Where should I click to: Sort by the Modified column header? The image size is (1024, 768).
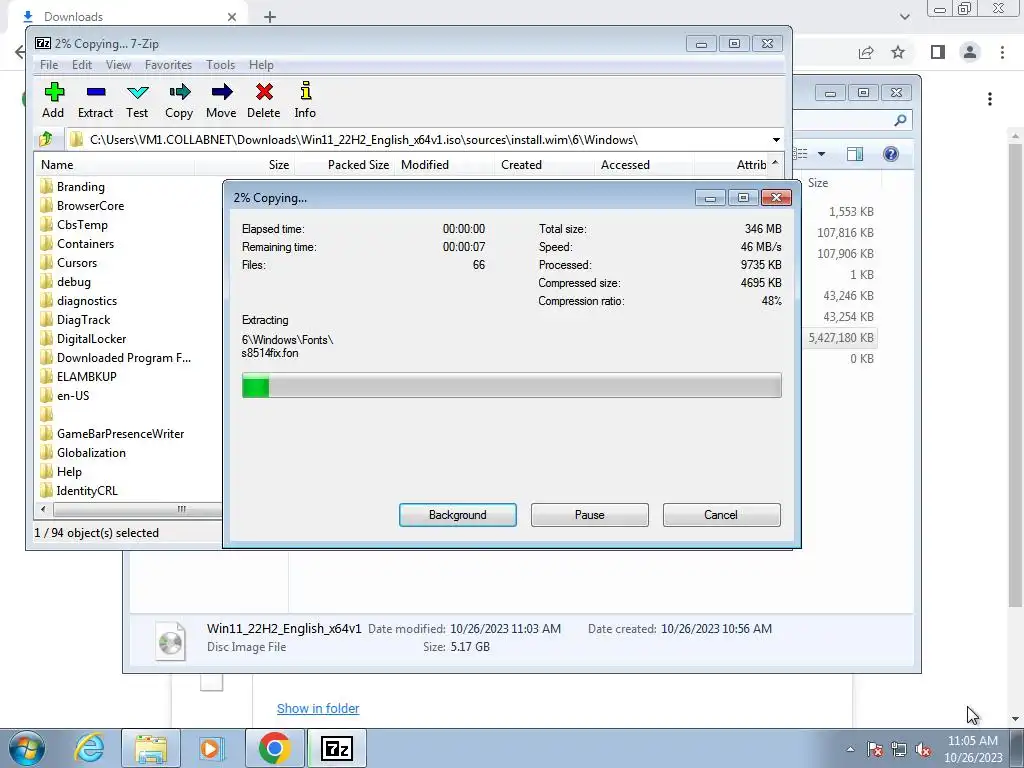pos(444,165)
